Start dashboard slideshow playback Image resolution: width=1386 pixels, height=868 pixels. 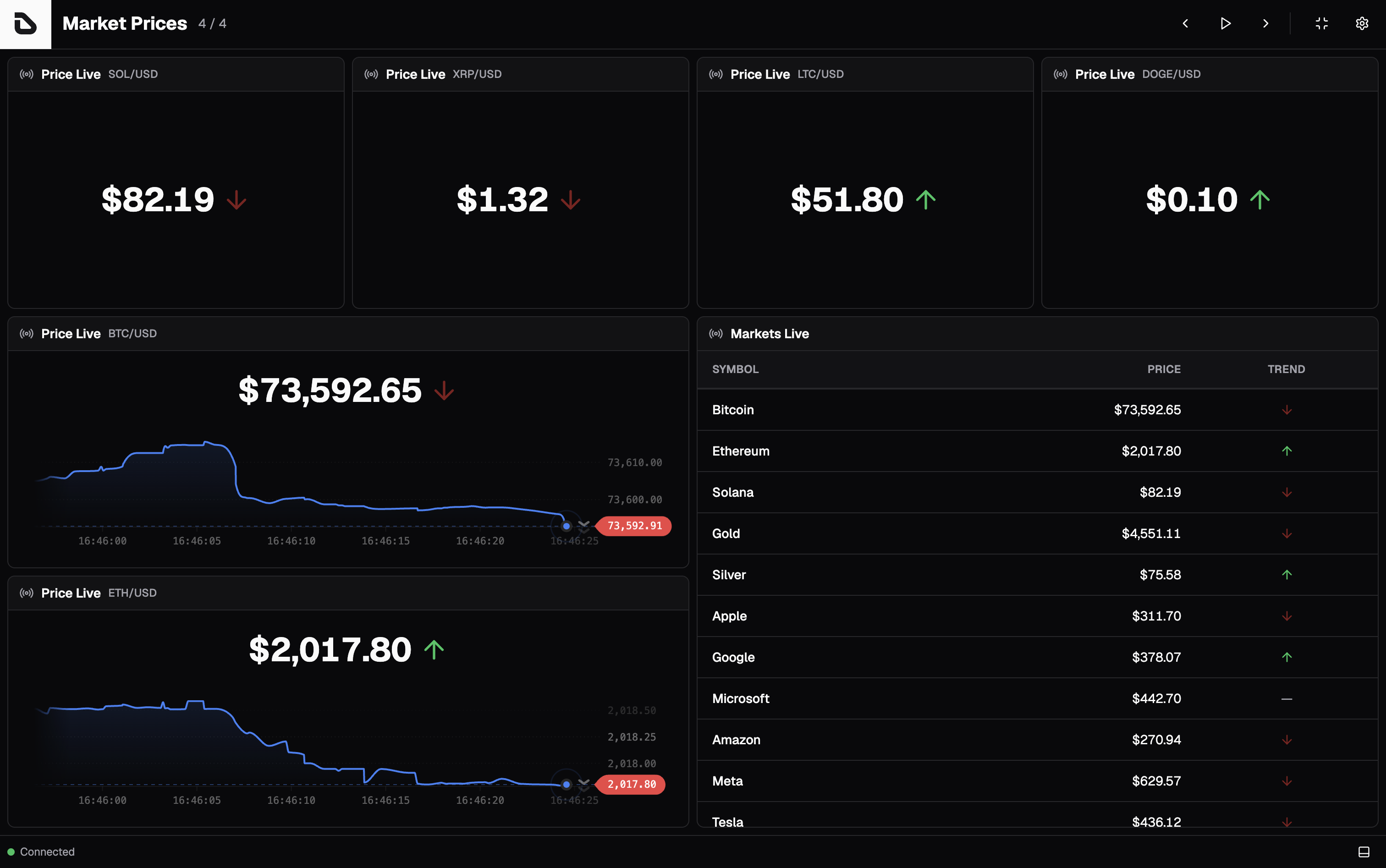1225,23
